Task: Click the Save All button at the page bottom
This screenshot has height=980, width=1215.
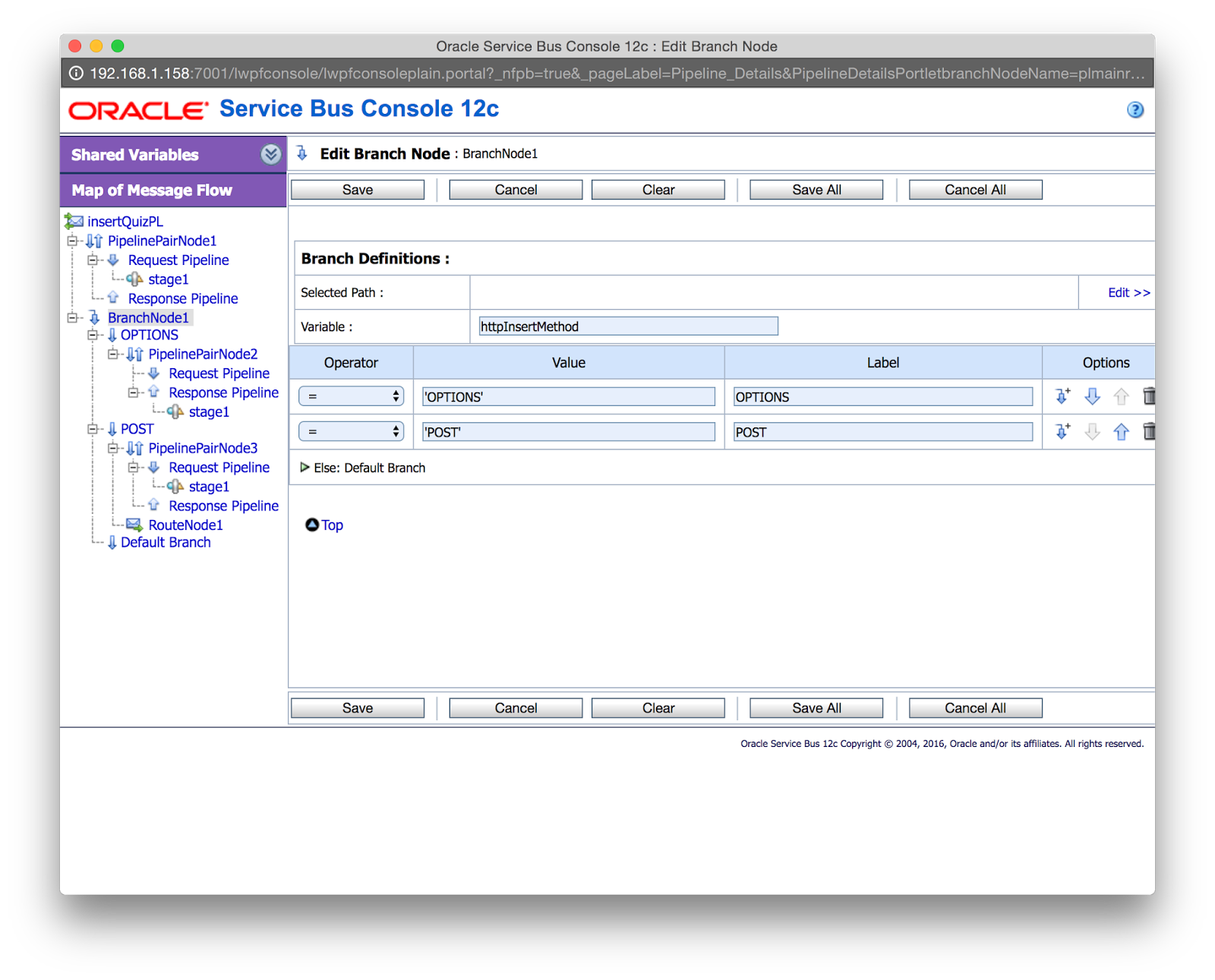Action: [816, 708]
